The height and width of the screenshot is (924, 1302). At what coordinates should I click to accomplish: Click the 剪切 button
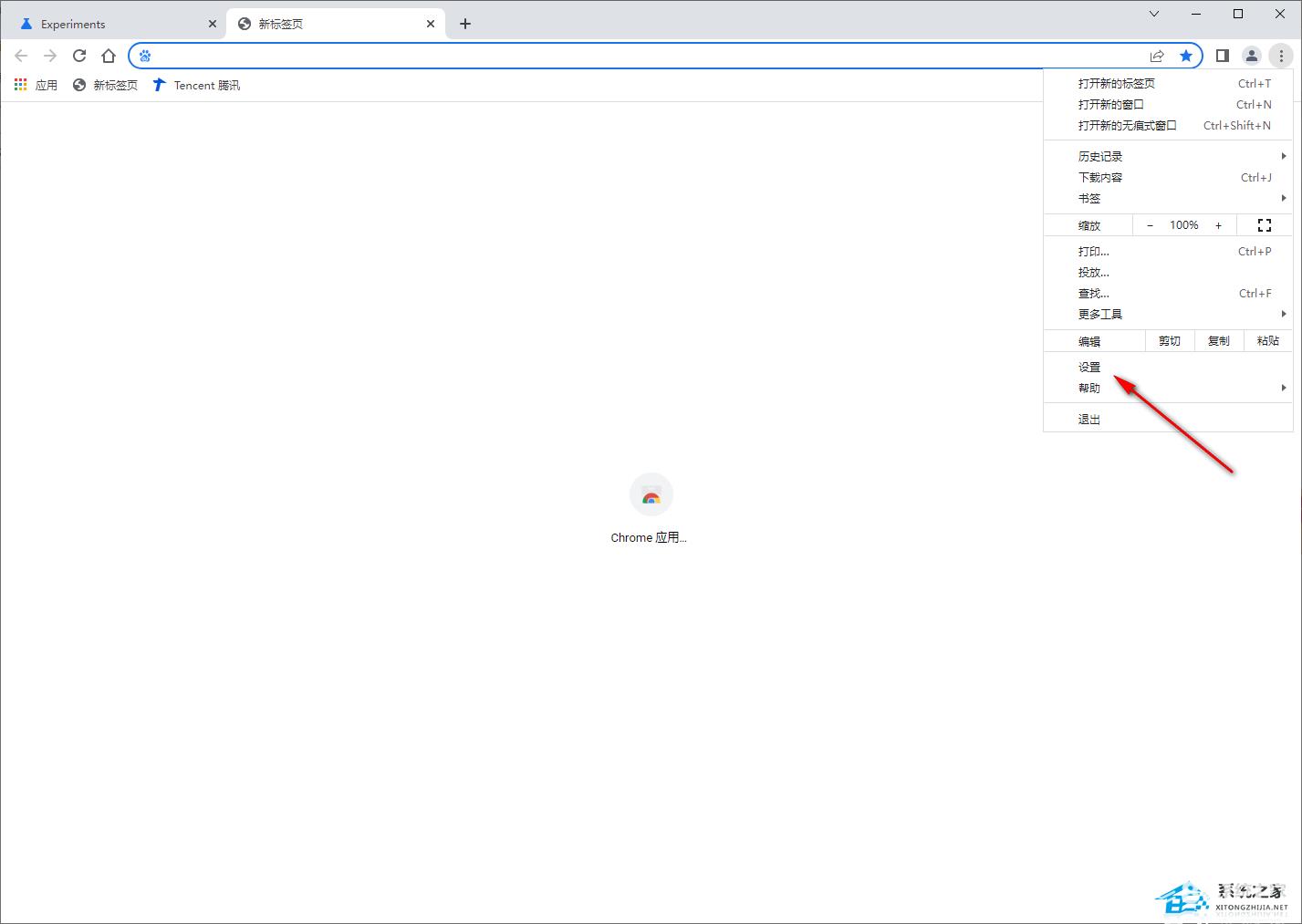click(1170, 341)
